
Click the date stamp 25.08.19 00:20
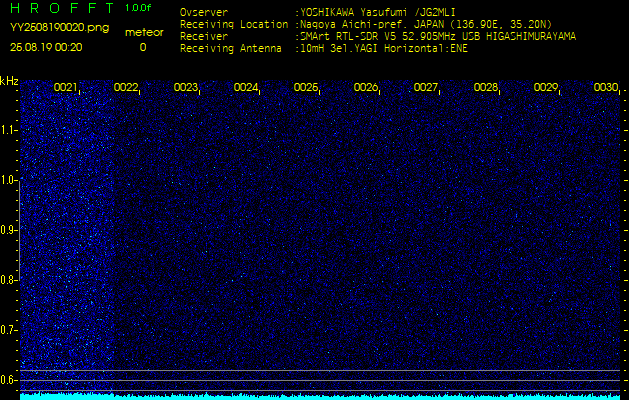46,47
